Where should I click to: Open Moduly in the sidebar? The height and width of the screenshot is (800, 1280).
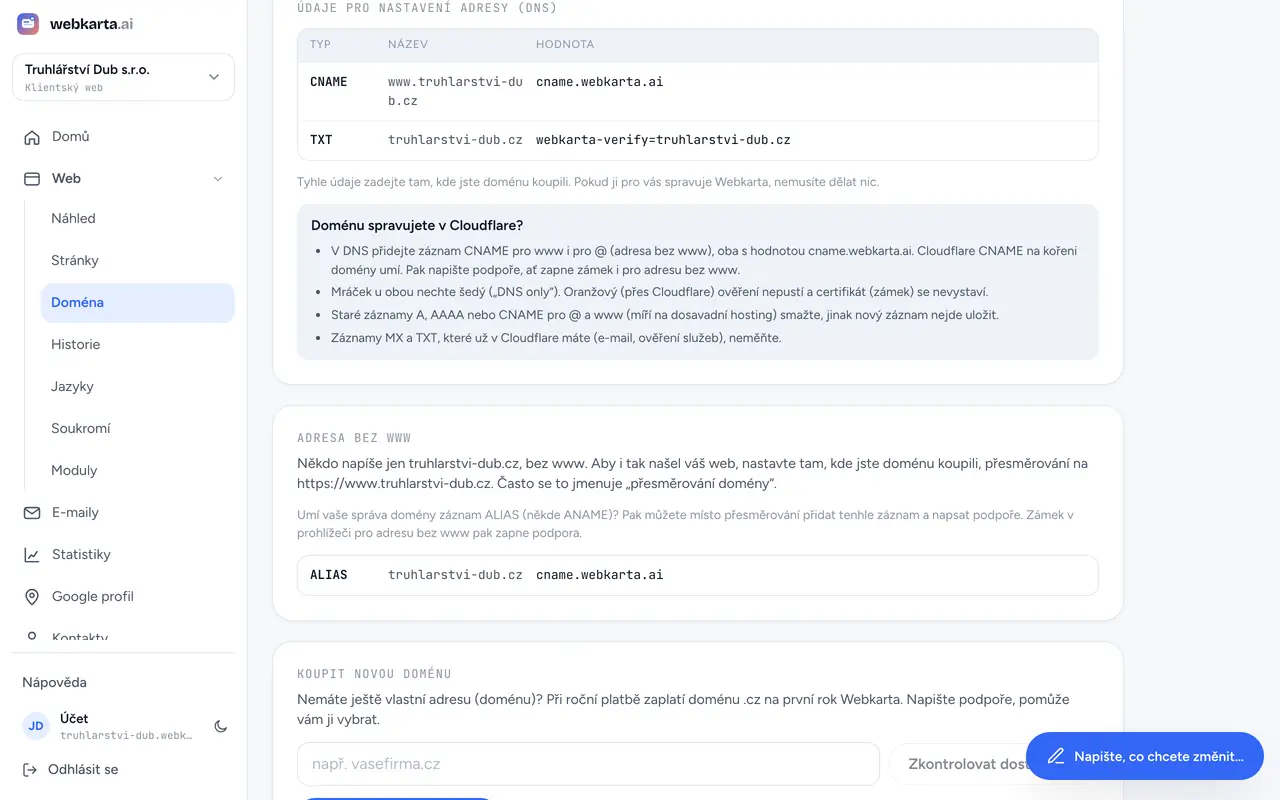point(137,470)
